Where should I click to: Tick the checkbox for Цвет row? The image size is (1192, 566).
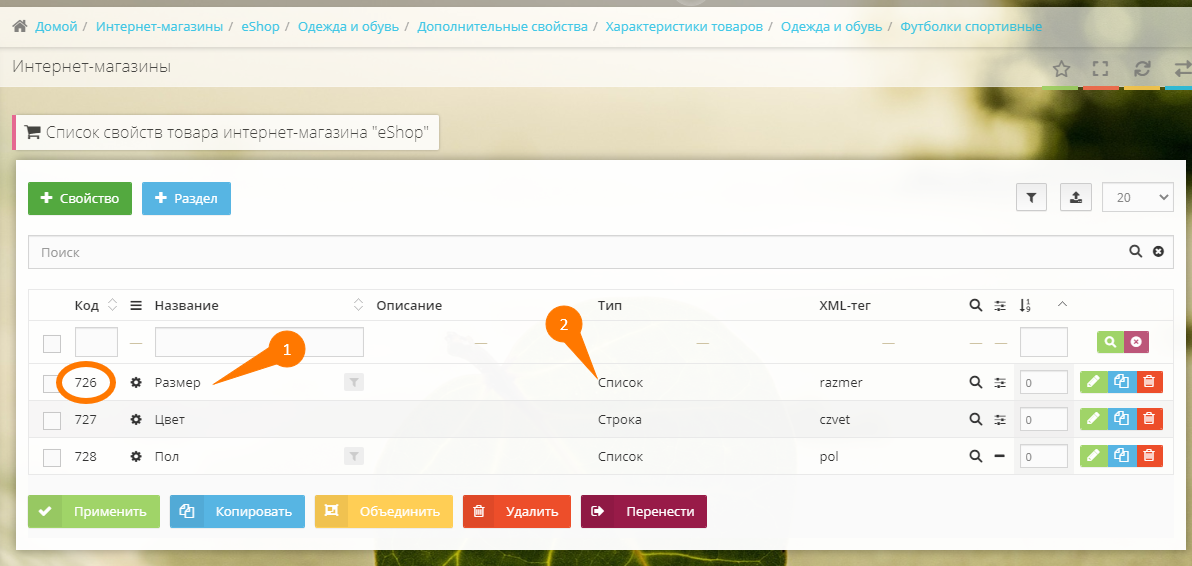tap(52, 420)
